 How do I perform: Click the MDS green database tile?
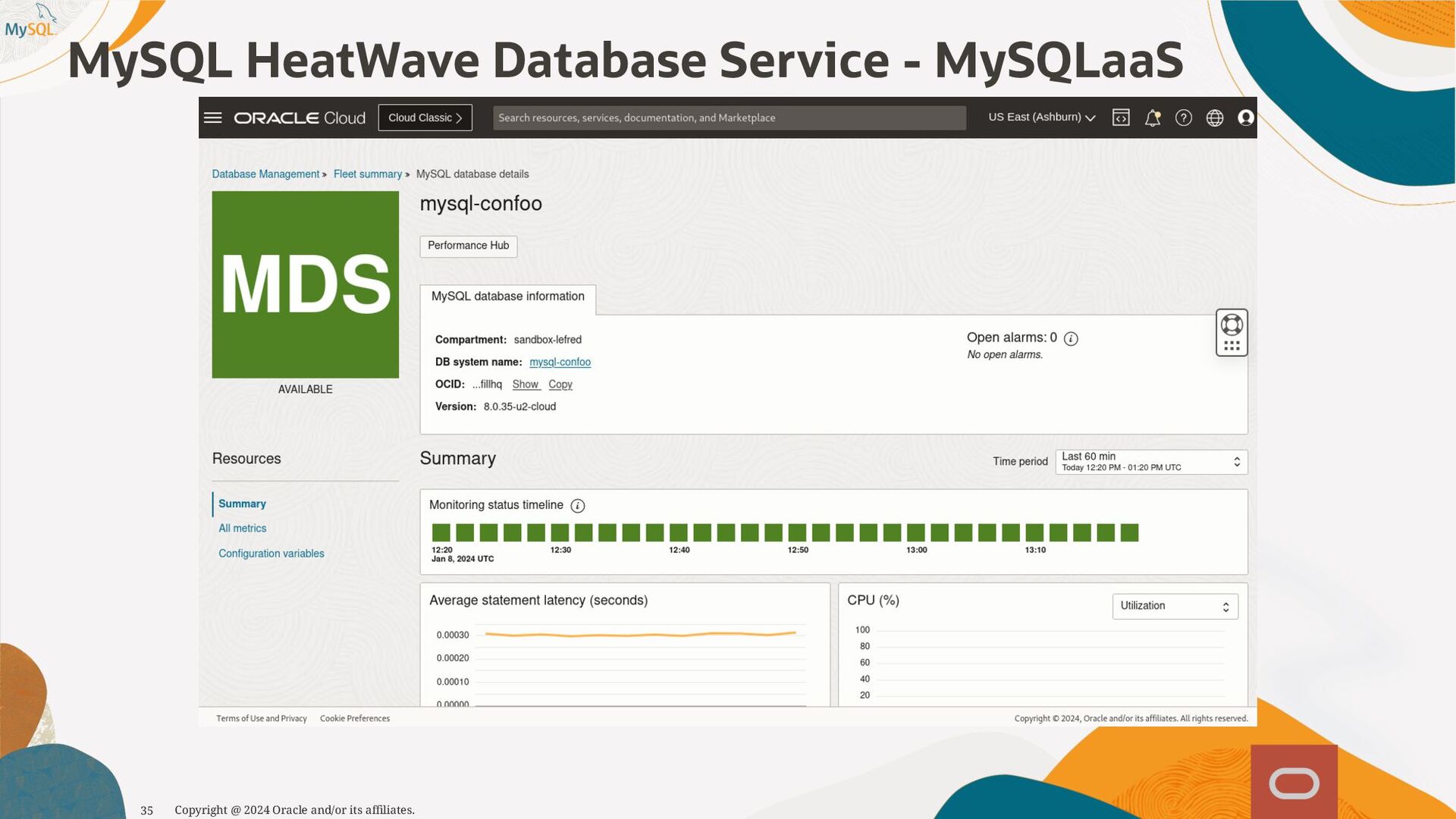(x=306, y=284)
